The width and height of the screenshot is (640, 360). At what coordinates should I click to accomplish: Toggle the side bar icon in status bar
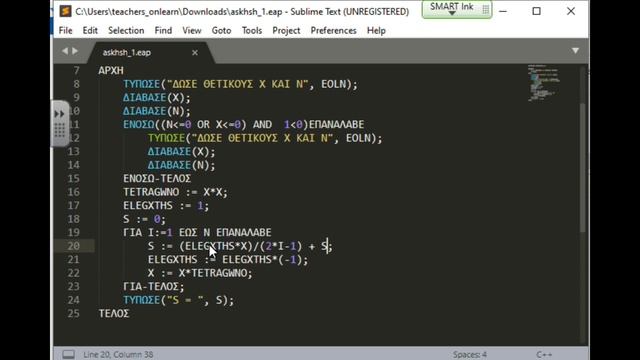(68, 354)
